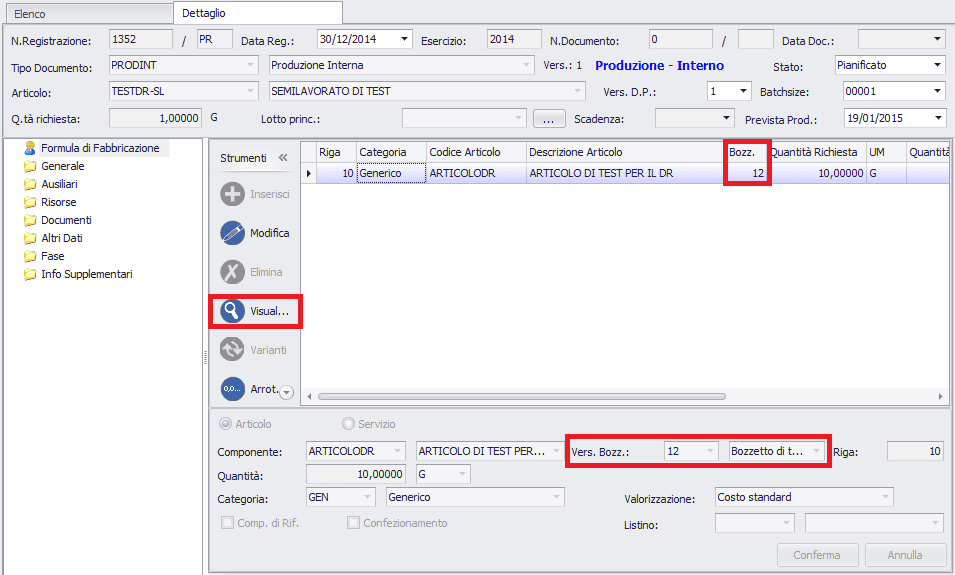Open the Ausiliari folder
The height and width of the screenshot is (575, 955).
[x=59, y=184]
